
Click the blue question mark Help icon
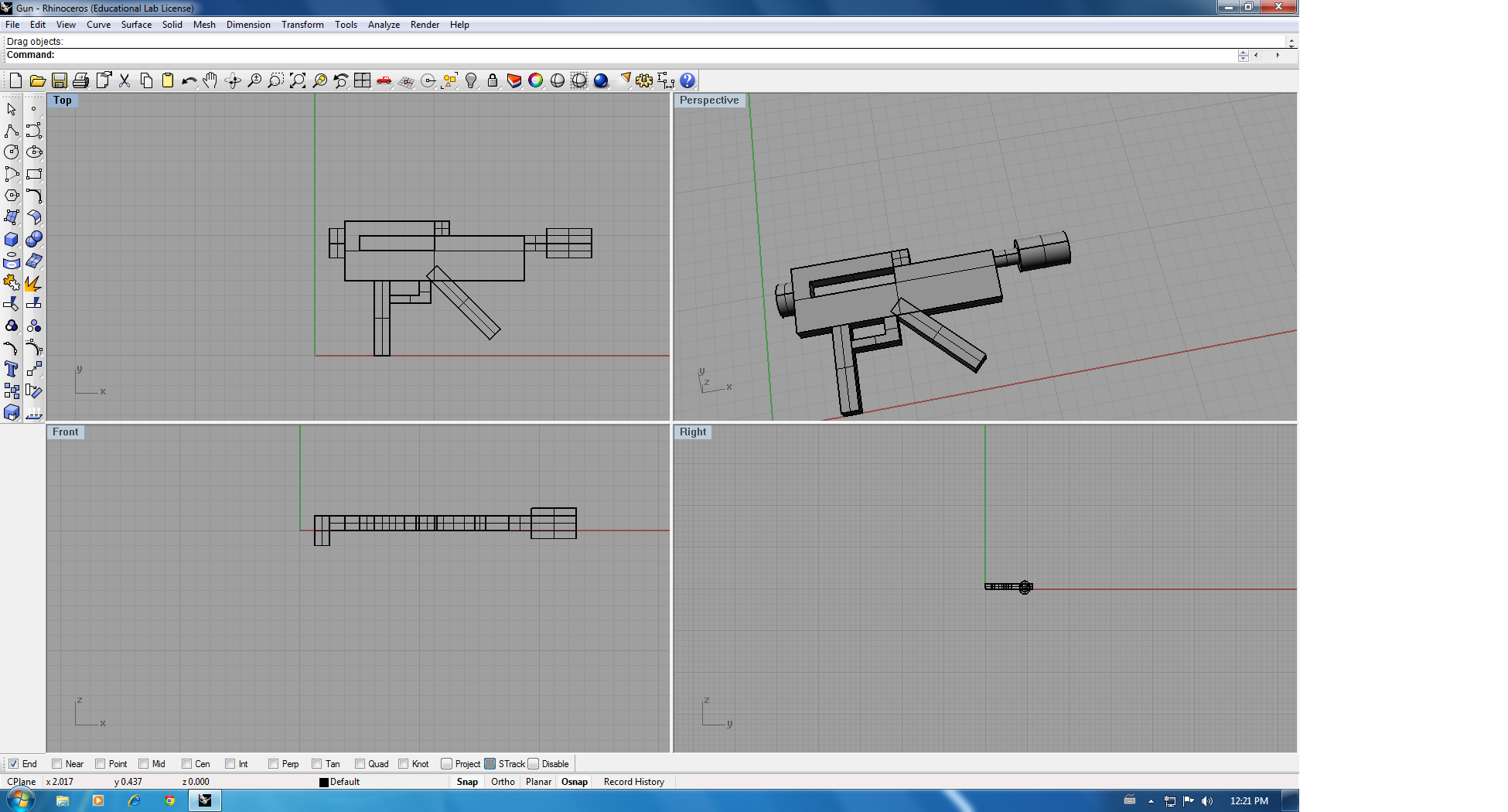(687, 80)
